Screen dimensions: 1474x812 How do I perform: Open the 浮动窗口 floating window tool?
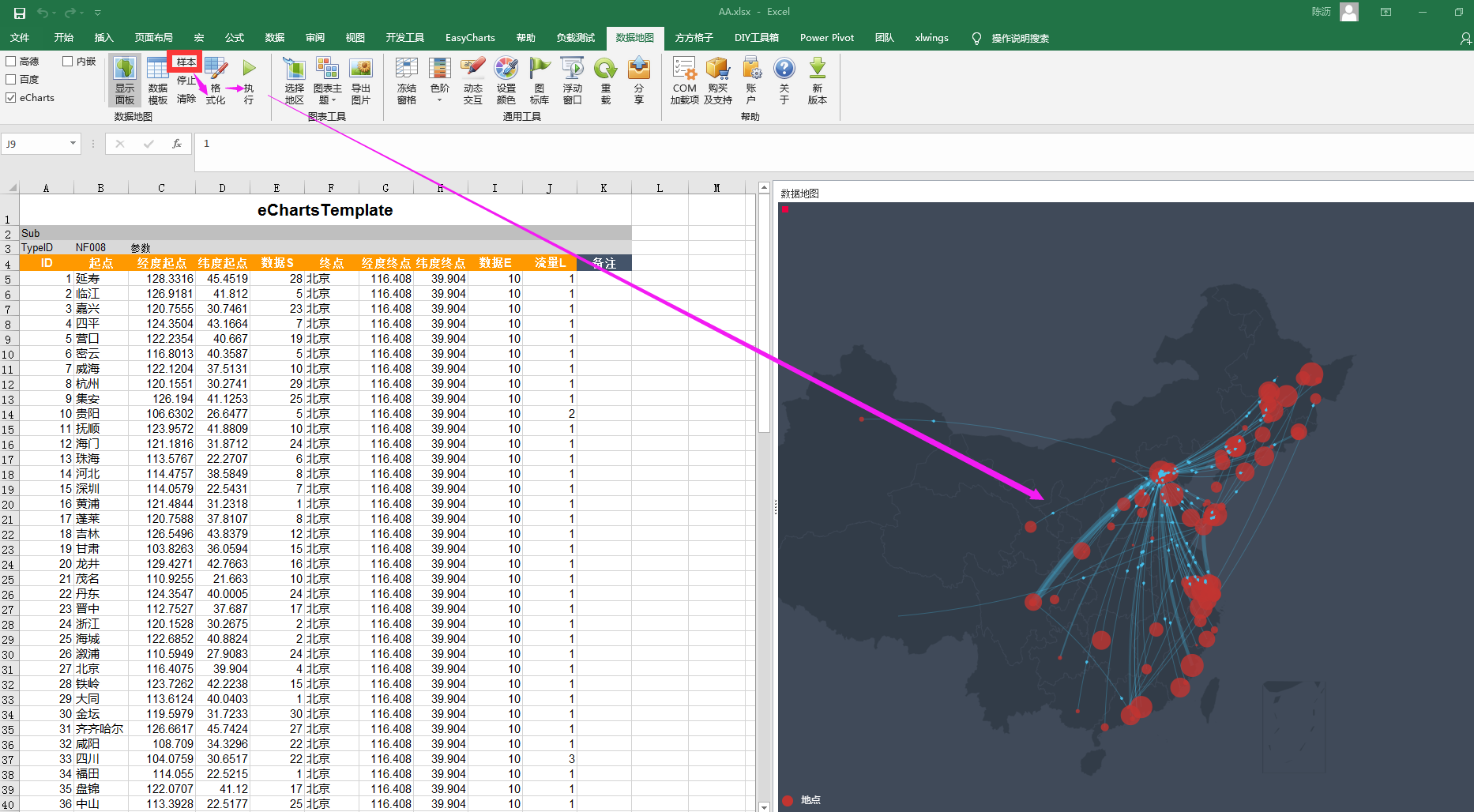coord(572,79)
